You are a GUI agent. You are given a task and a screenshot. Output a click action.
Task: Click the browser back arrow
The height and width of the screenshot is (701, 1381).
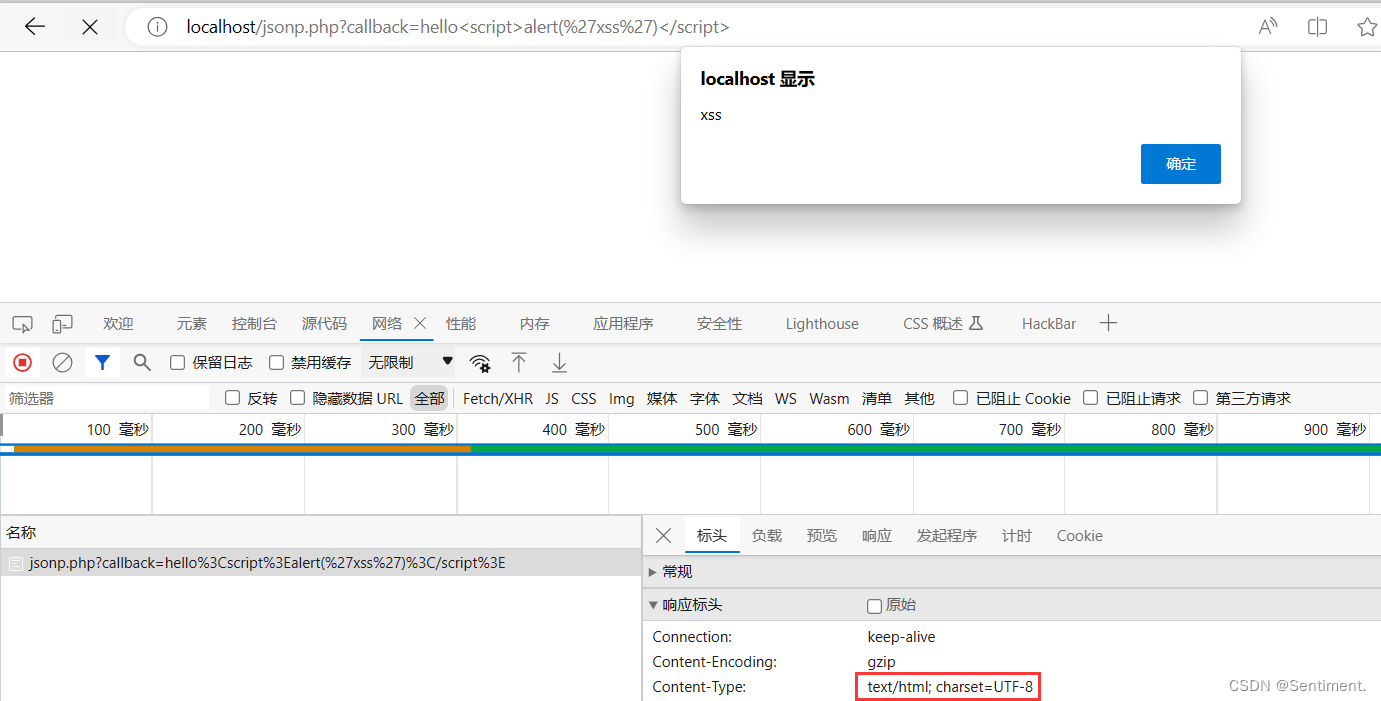pos(35,27)
